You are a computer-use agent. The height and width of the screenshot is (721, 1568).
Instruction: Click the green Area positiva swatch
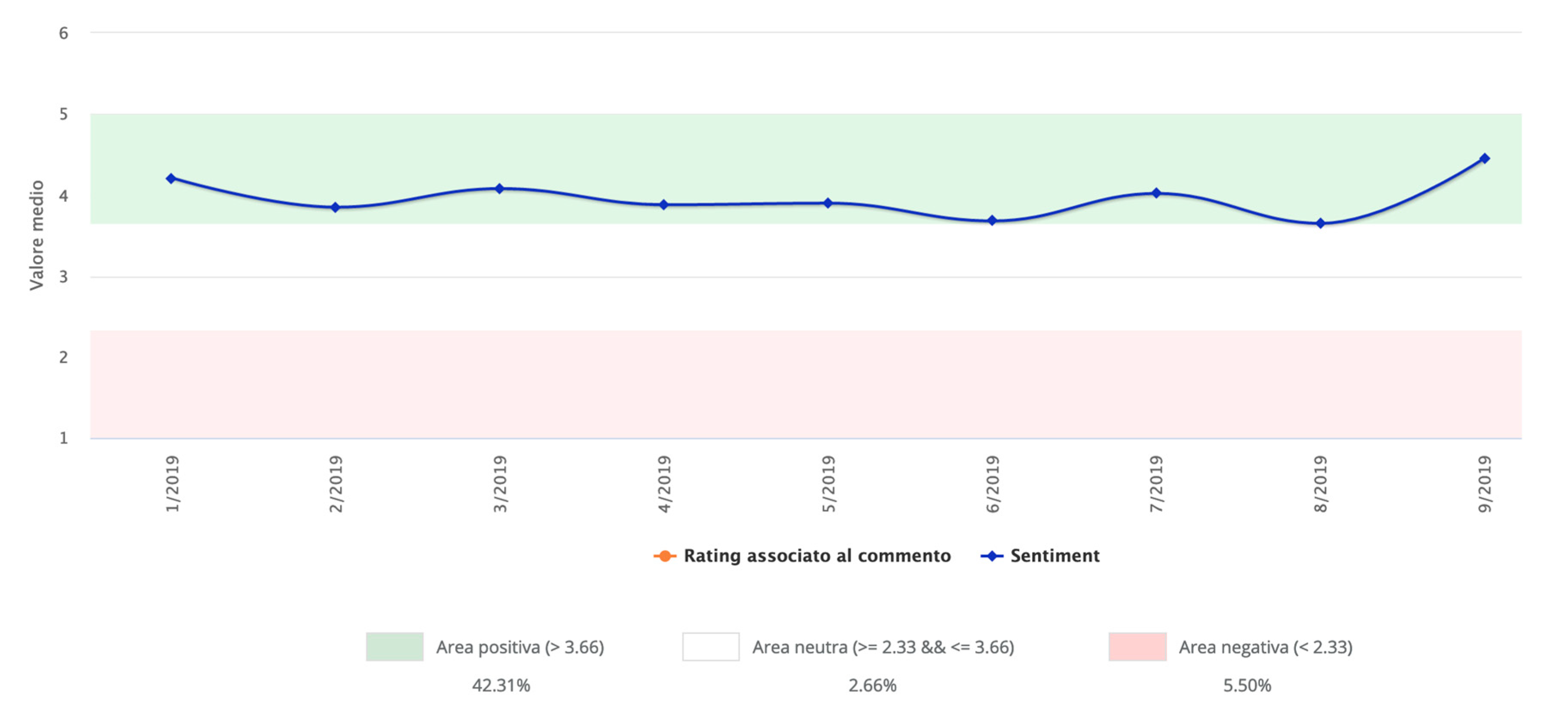click(394, 647)
